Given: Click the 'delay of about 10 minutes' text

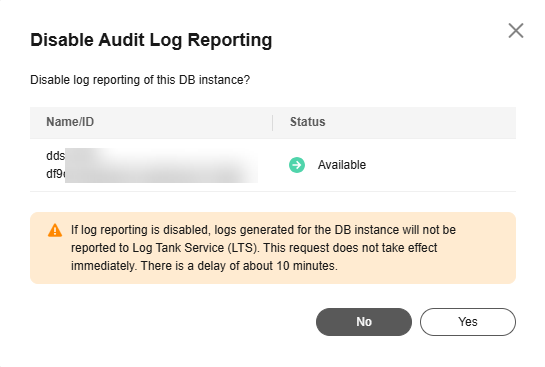Looking at the screenshot, I should tap(267, 266).
